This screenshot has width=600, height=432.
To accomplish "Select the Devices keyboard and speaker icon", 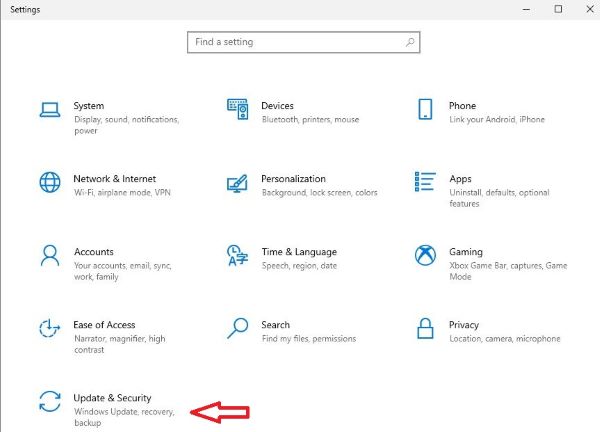I will click(237, 109).
